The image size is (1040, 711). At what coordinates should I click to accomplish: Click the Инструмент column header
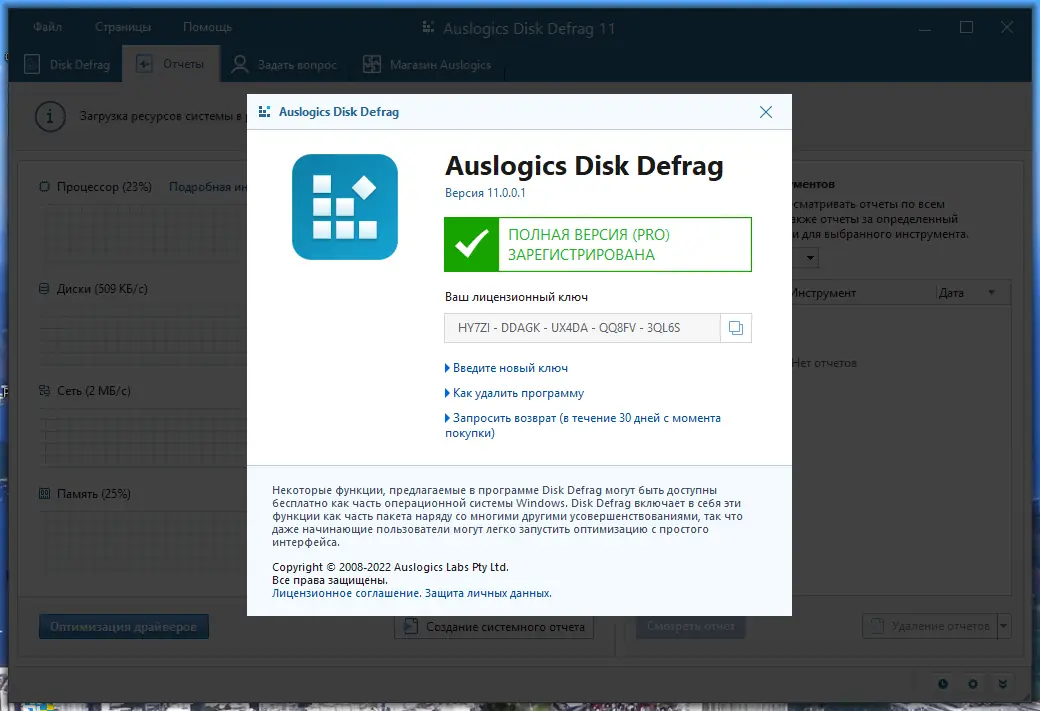[862, 292]
